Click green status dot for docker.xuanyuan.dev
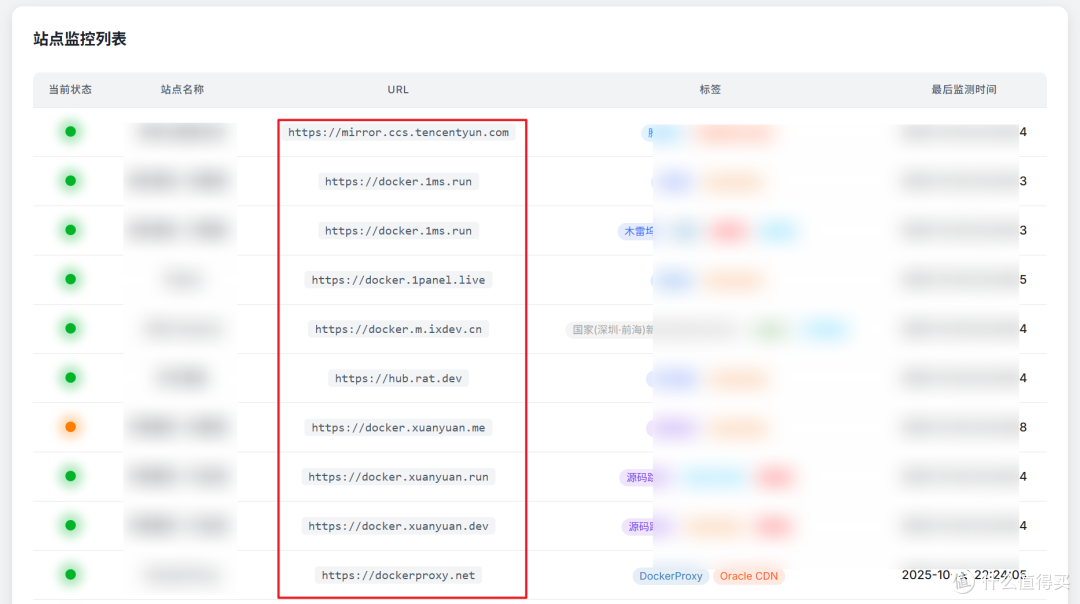Image resolution: width=1080 pixels, height=604 pixels. click(x=70, y=525)
